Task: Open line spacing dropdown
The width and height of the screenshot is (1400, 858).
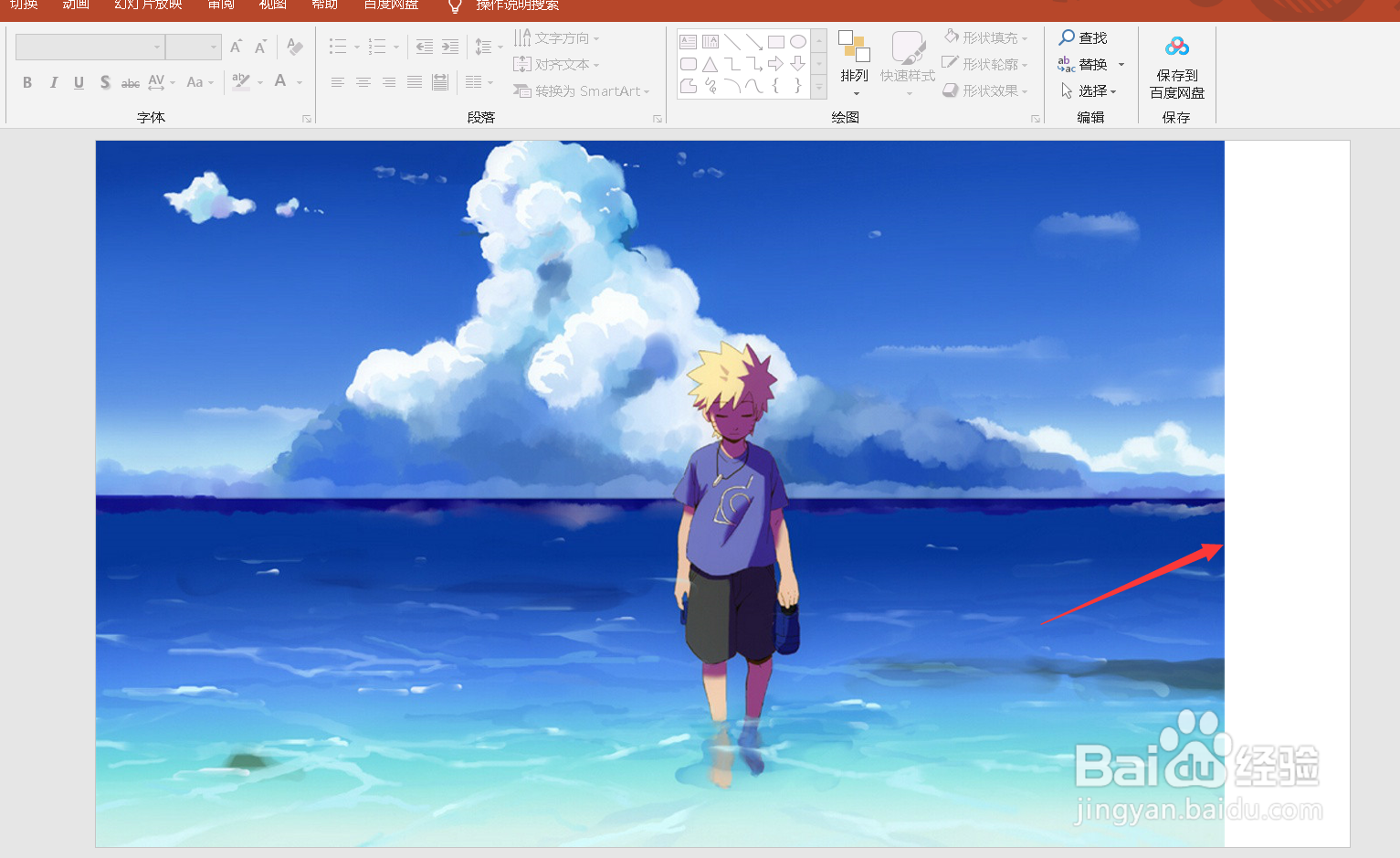Action: click(x=489, y=47)
